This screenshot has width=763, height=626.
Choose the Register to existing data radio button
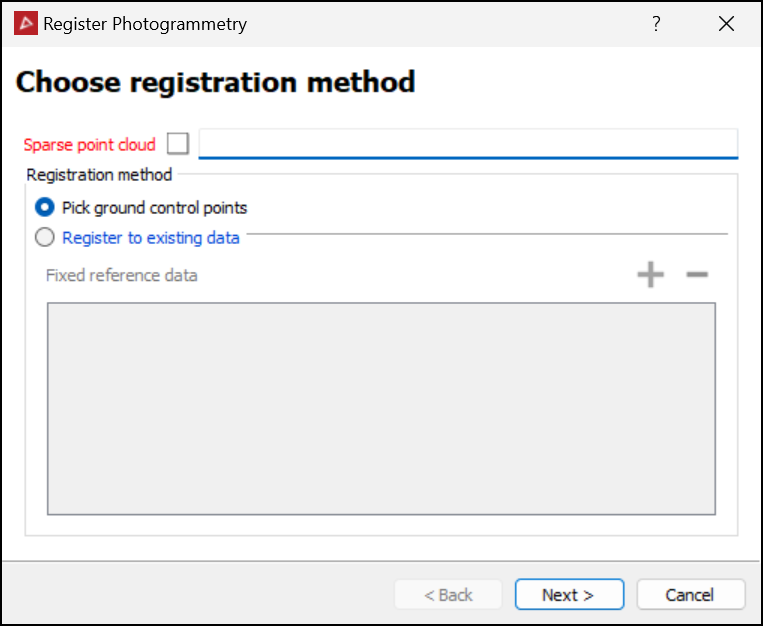(x=45, y=238)
